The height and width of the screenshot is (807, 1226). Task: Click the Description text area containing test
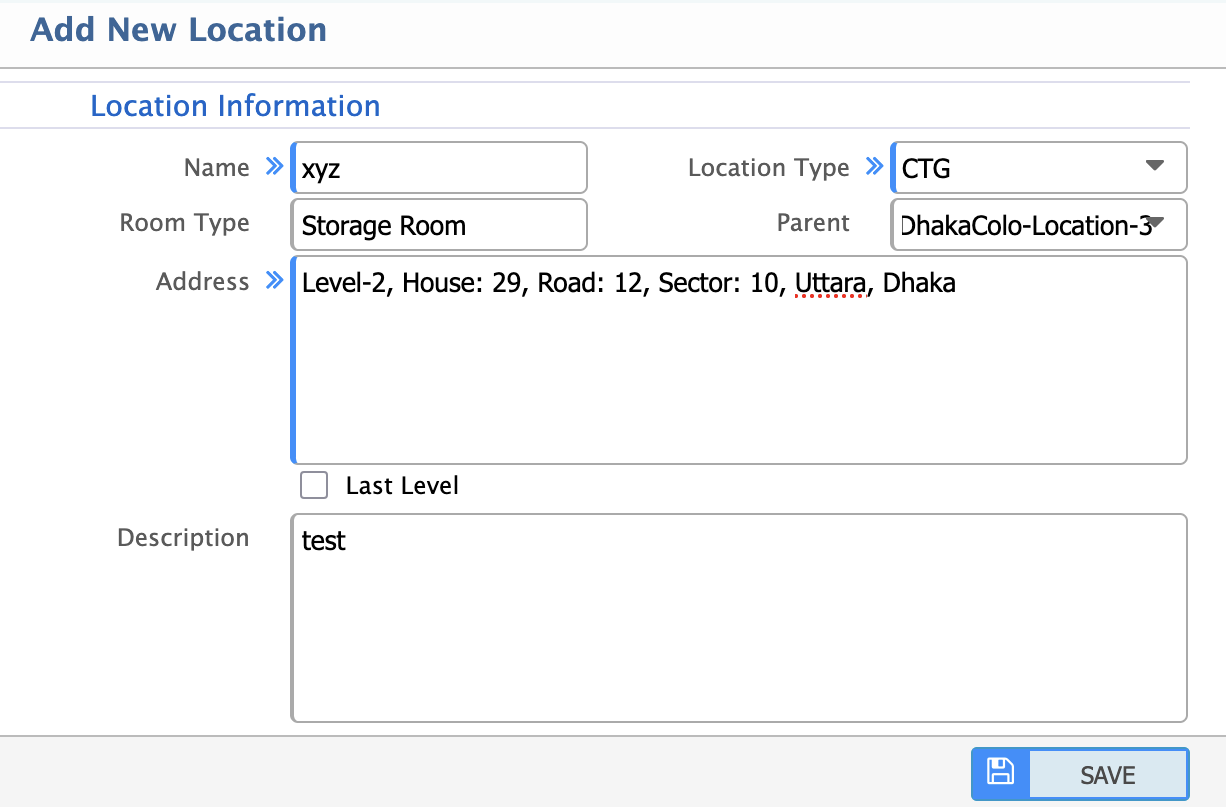tap(740, 620)
